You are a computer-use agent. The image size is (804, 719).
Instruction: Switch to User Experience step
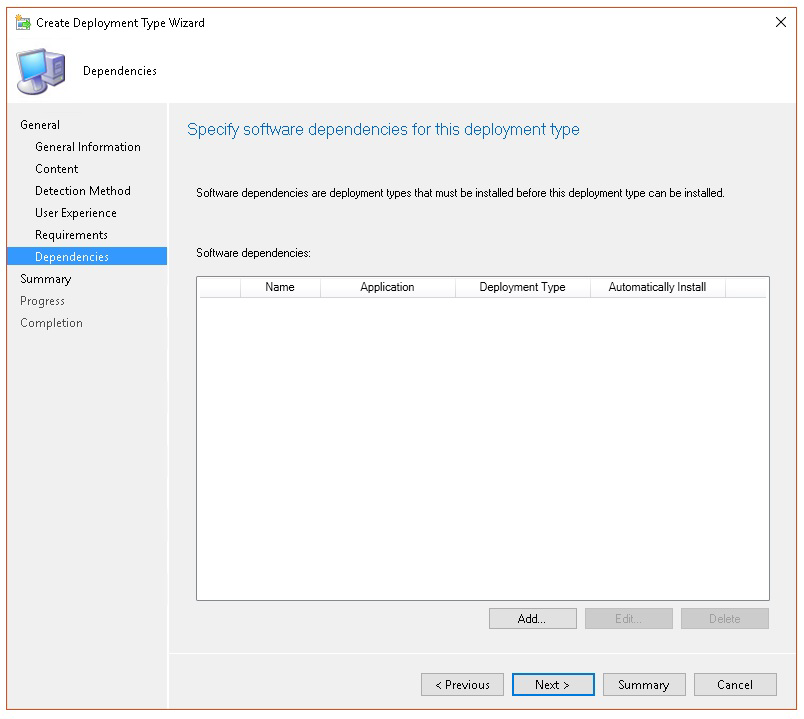click(76, 213)
